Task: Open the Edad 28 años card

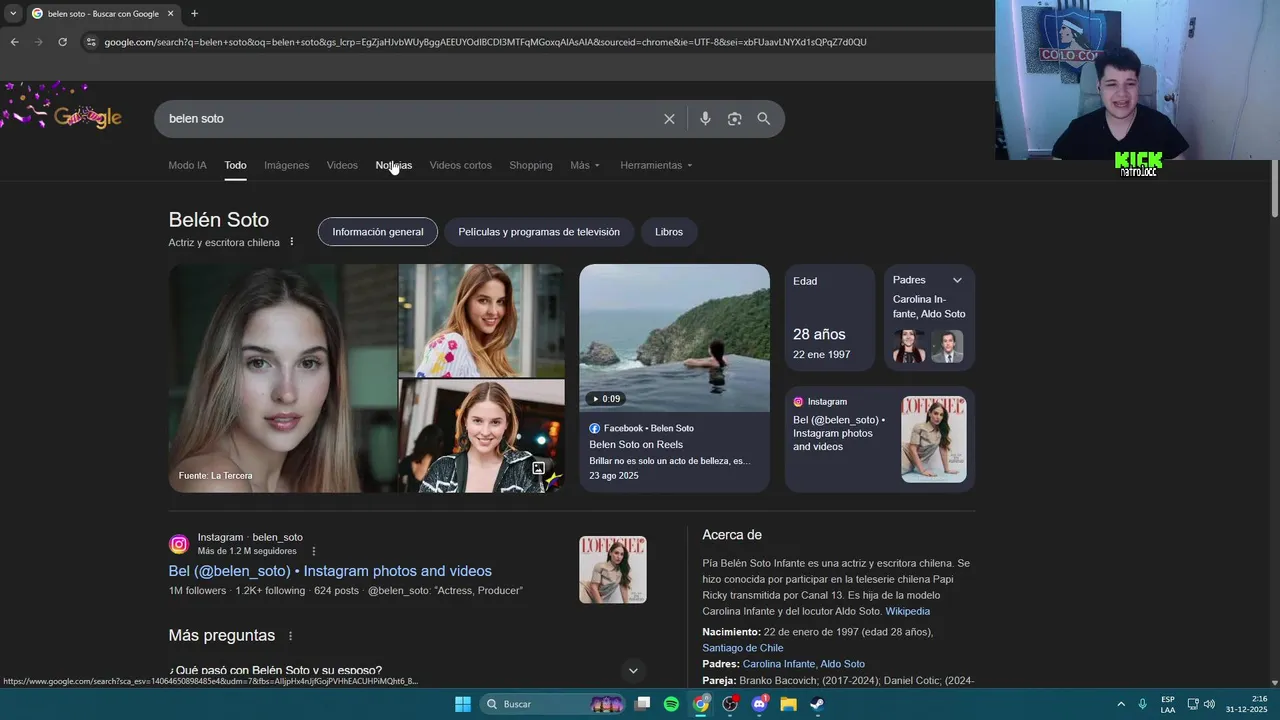Action: coord(830,317)
